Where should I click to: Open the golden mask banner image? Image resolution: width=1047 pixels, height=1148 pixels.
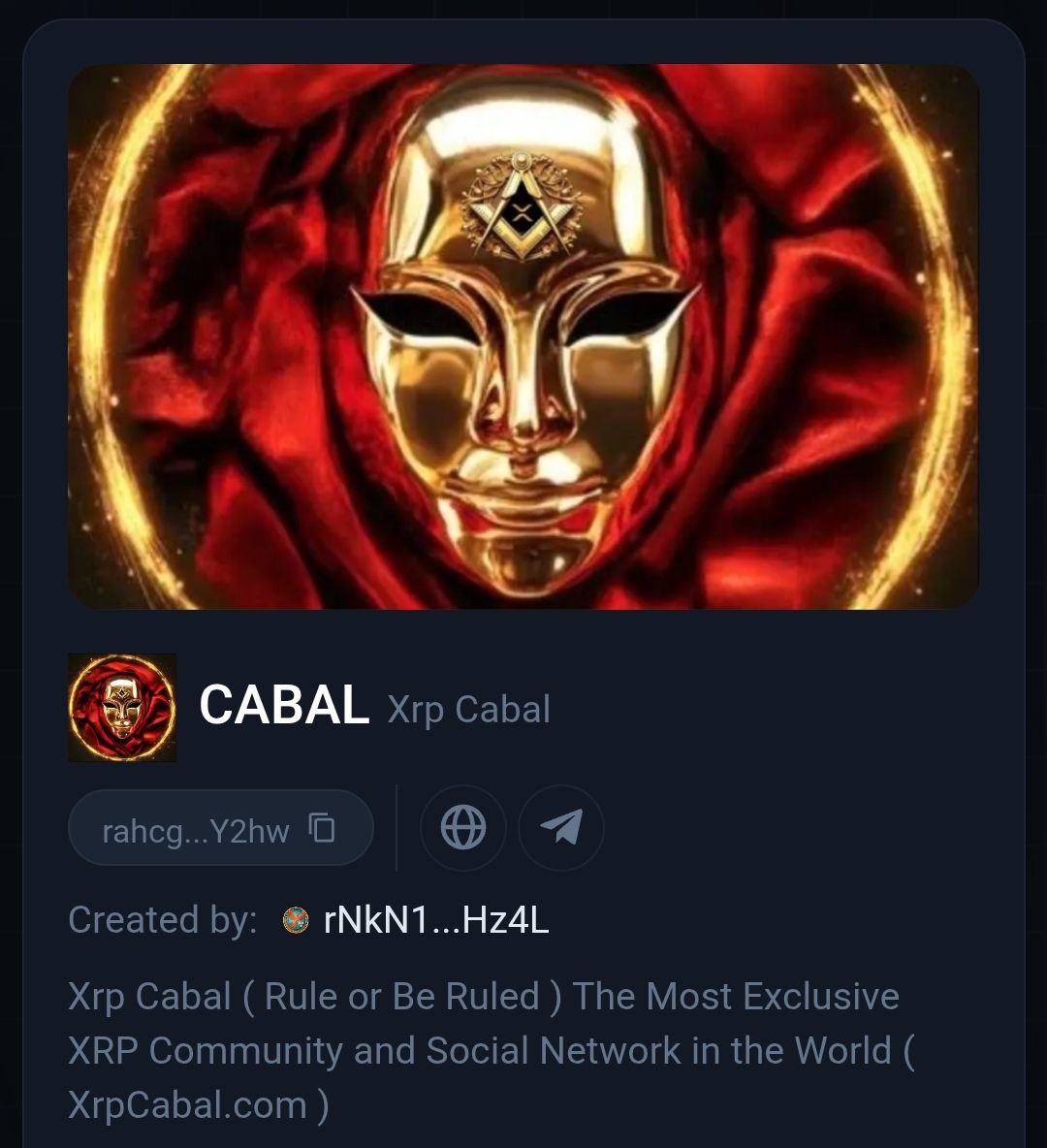(523, 336)
